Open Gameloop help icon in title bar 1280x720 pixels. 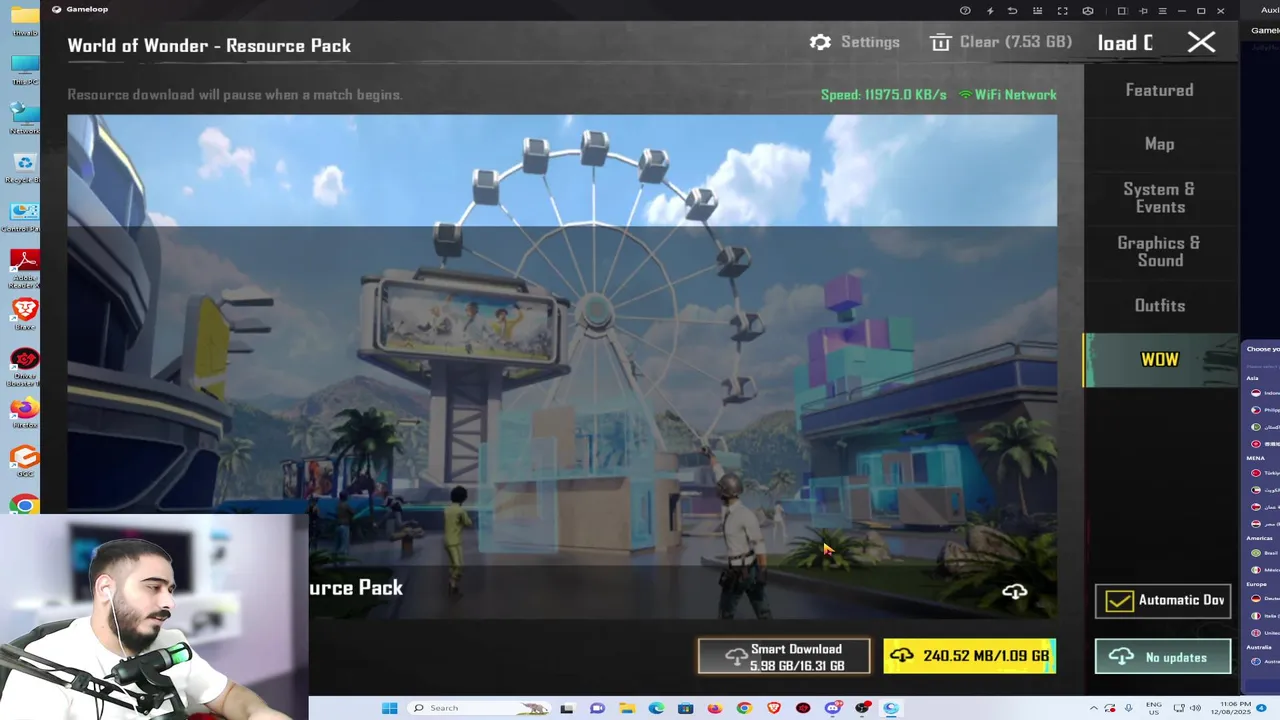coord(965,11)
